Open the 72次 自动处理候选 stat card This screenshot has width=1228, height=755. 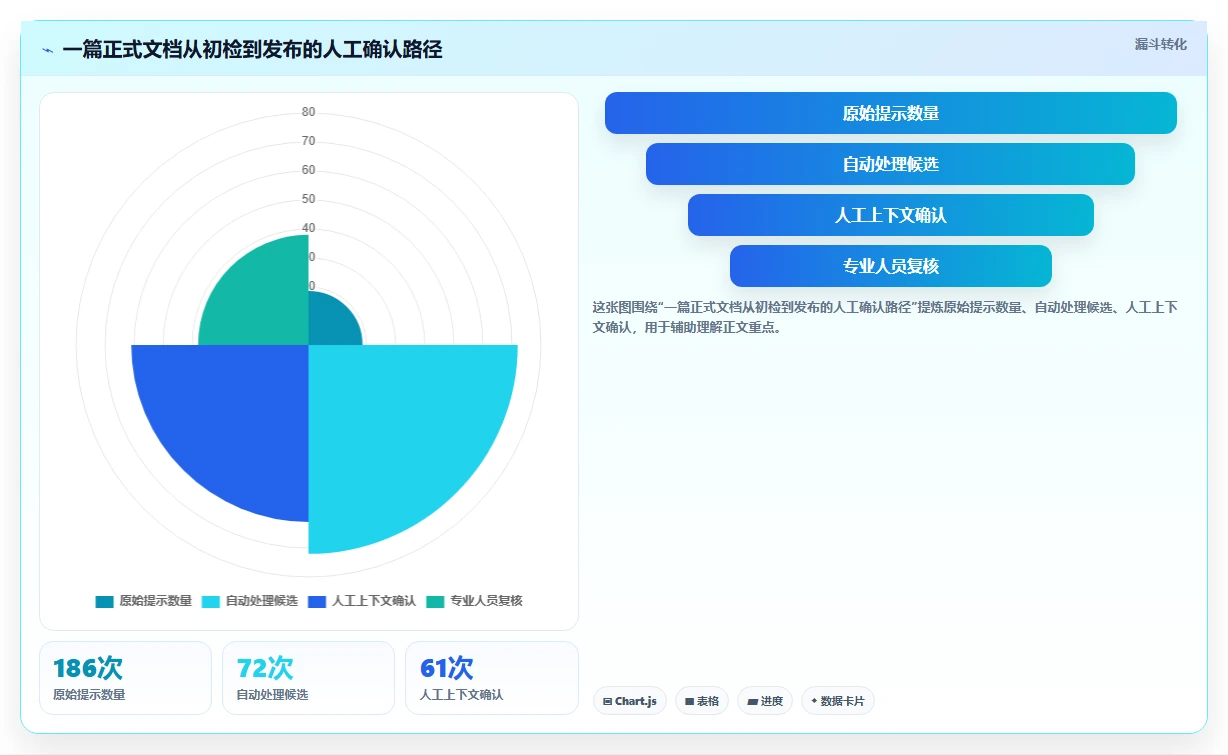pos(308,678)
